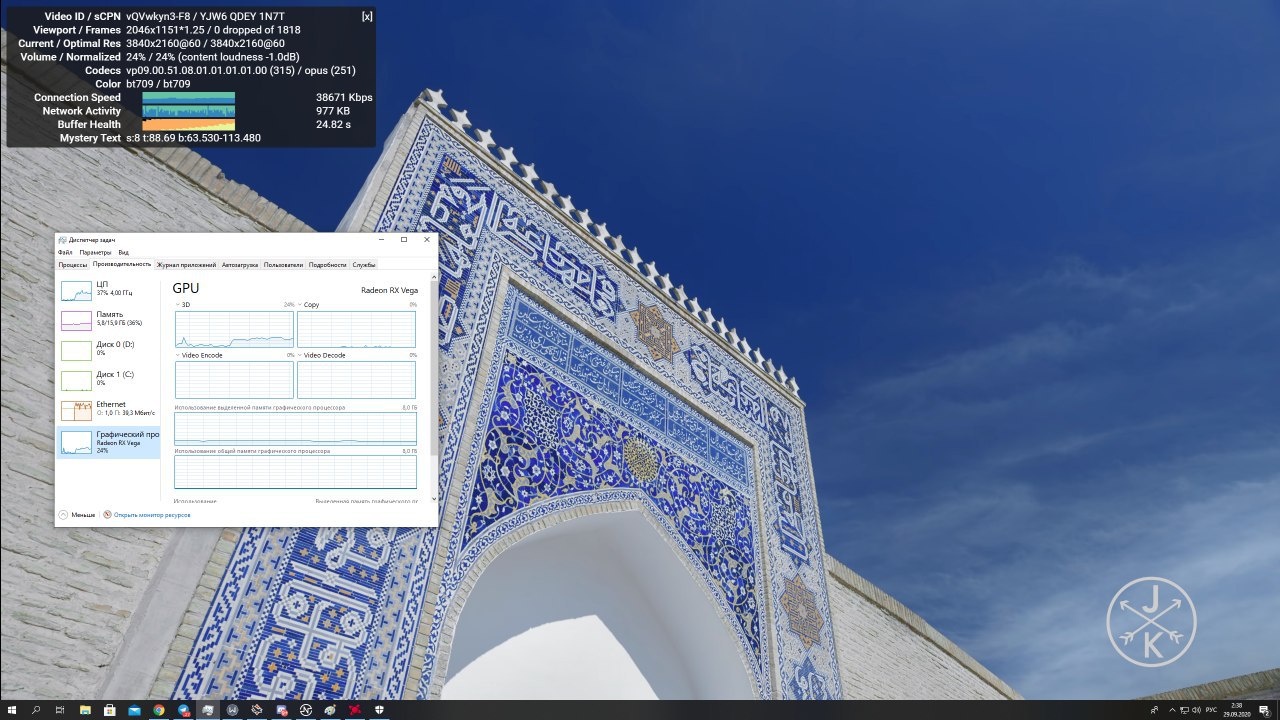Click the scrollbar down arrow in Task Manager
1280x720 pixels.
pos(434,499)
